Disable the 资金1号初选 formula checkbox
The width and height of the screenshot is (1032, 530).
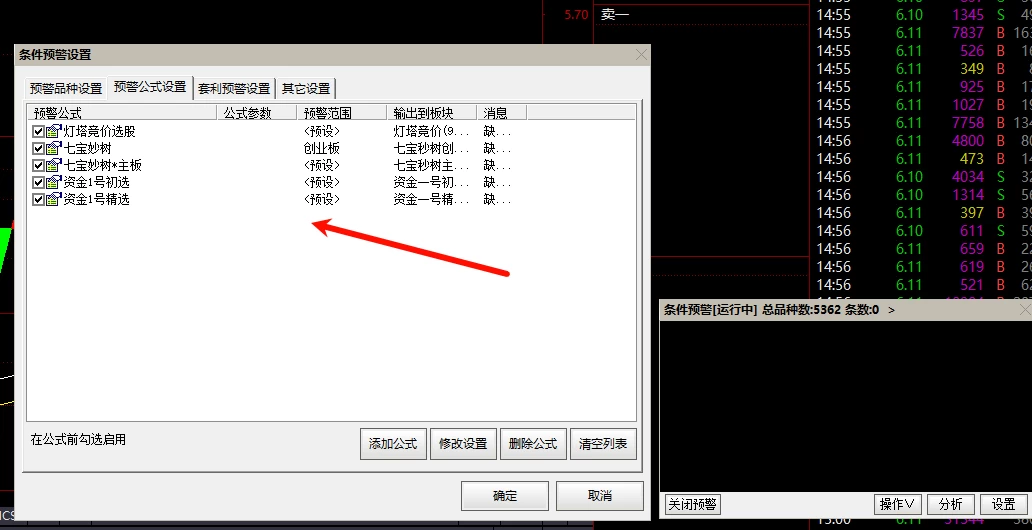tap(38, 182)
